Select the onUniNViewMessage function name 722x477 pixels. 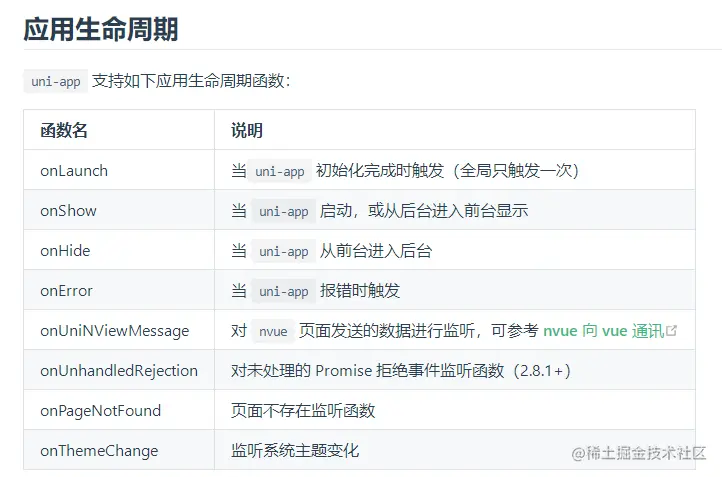click(x=114, y=331)
